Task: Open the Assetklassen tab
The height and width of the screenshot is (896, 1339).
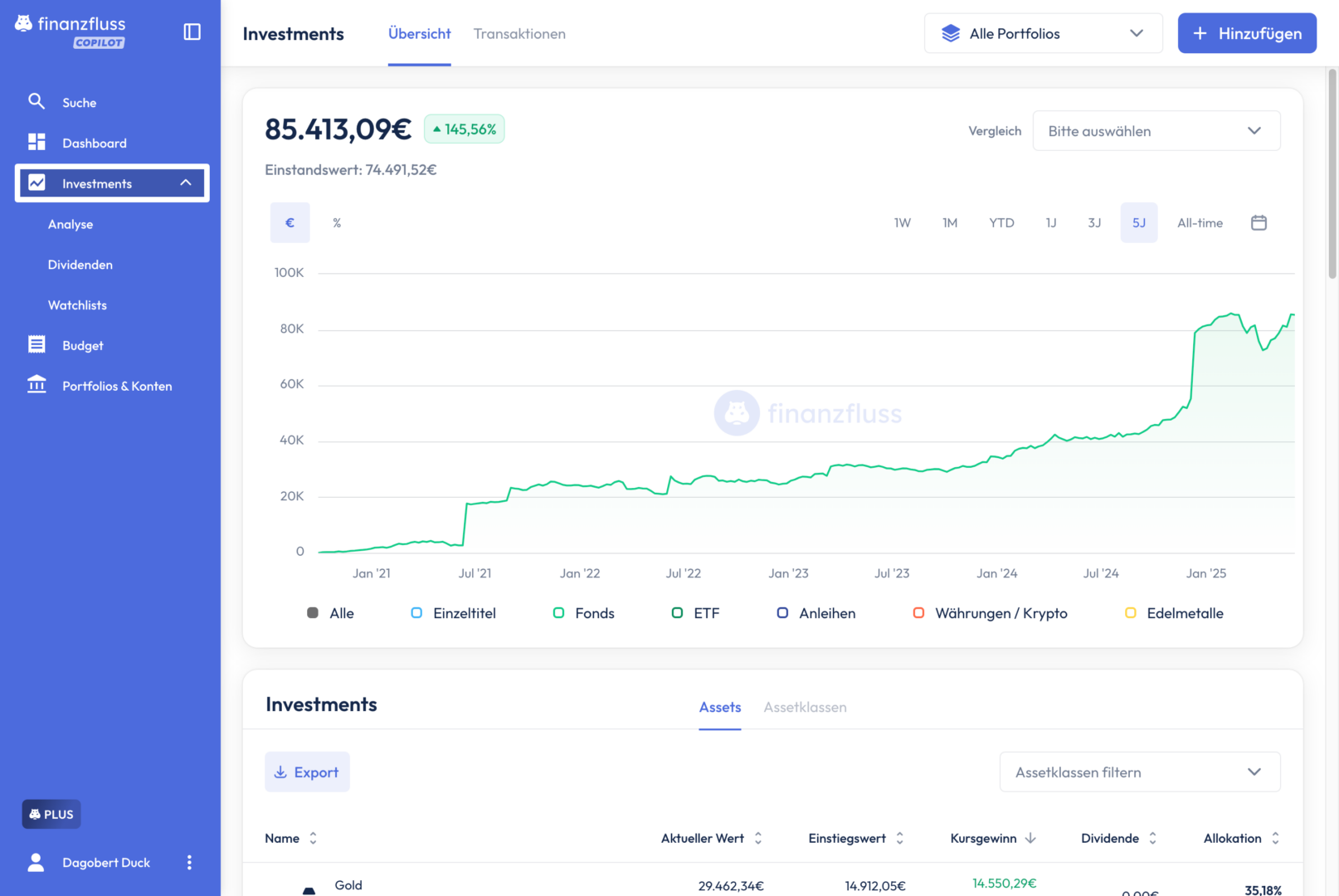Action: (x=805, y=707)
